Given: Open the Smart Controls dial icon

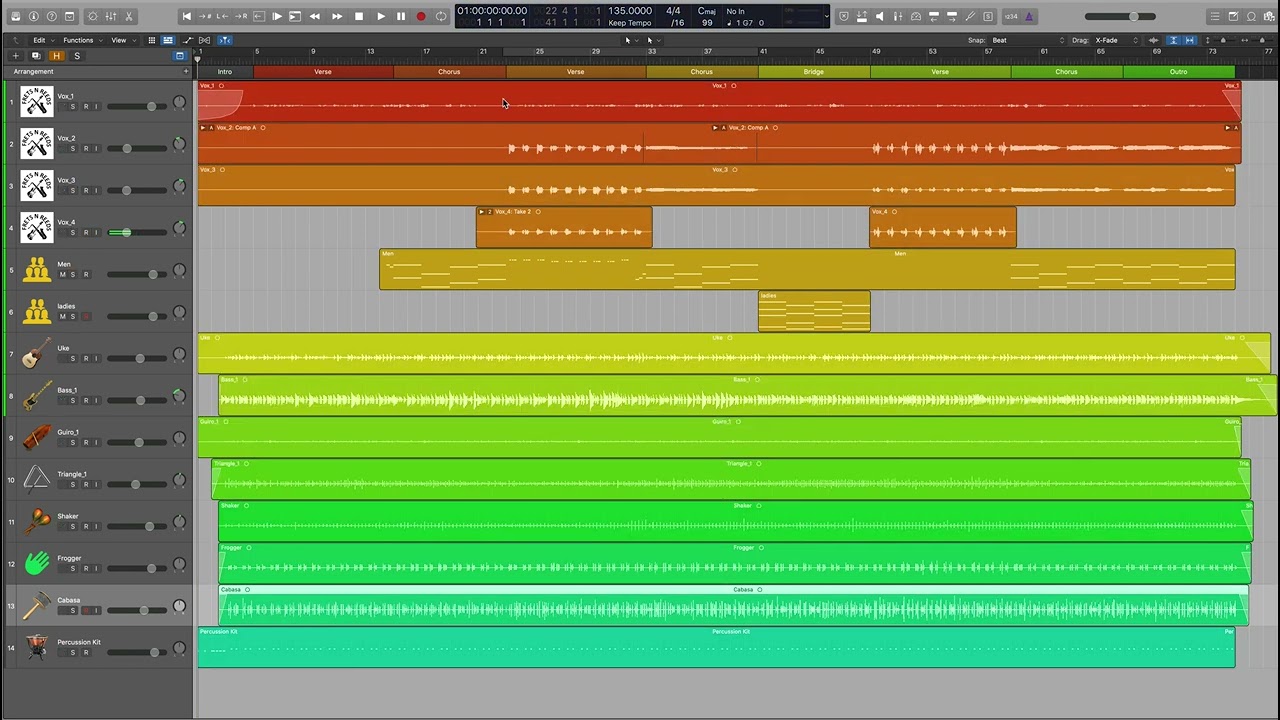Looking at the screenshot, I should pos(93,16).
